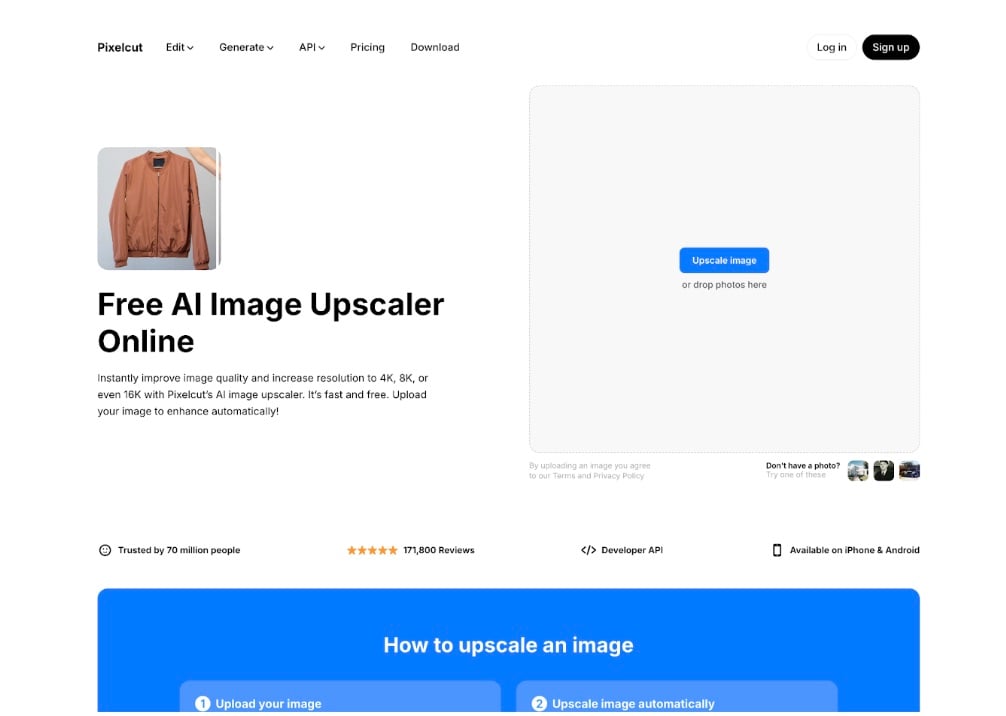Click the Pixelcut logo in header
This screenshot has height=716, width=1006.
[x=120, y=47]
